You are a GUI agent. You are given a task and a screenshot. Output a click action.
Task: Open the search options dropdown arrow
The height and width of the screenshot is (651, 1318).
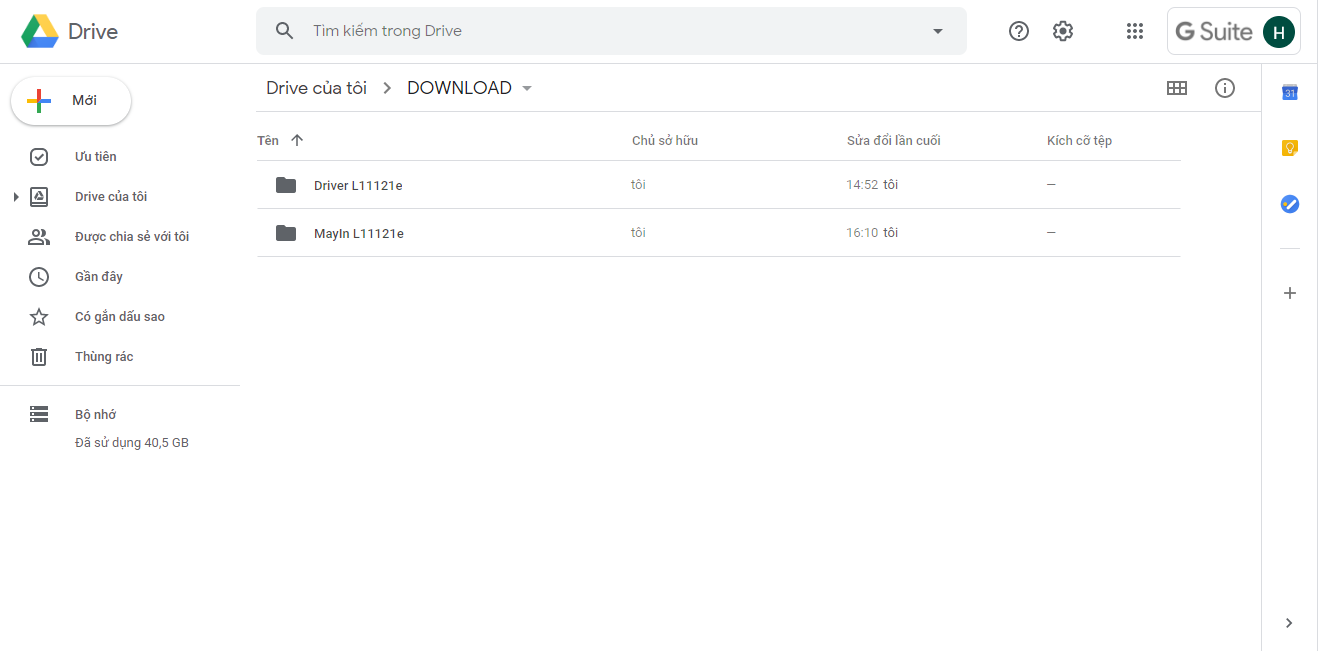(937, 31)
